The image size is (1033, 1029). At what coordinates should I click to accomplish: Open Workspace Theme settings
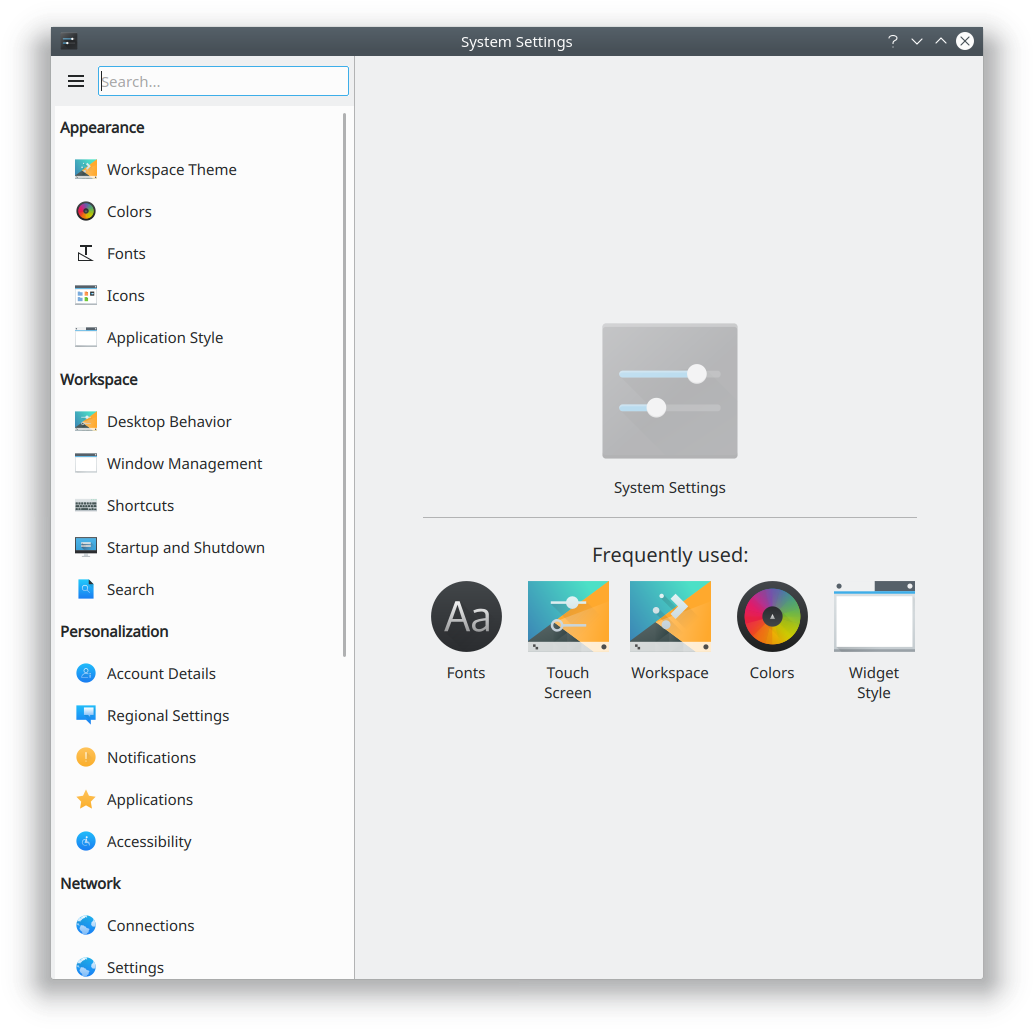click(x=171, y=169)
